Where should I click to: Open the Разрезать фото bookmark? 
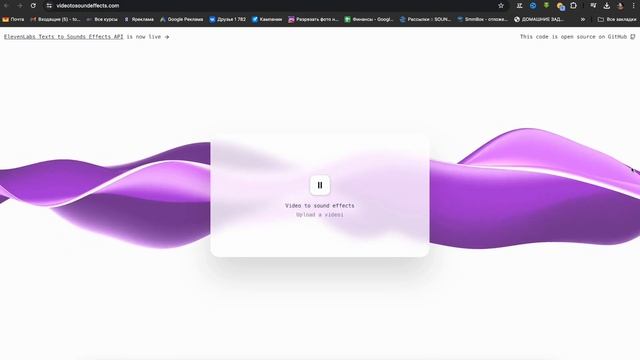tap(313, 19)
